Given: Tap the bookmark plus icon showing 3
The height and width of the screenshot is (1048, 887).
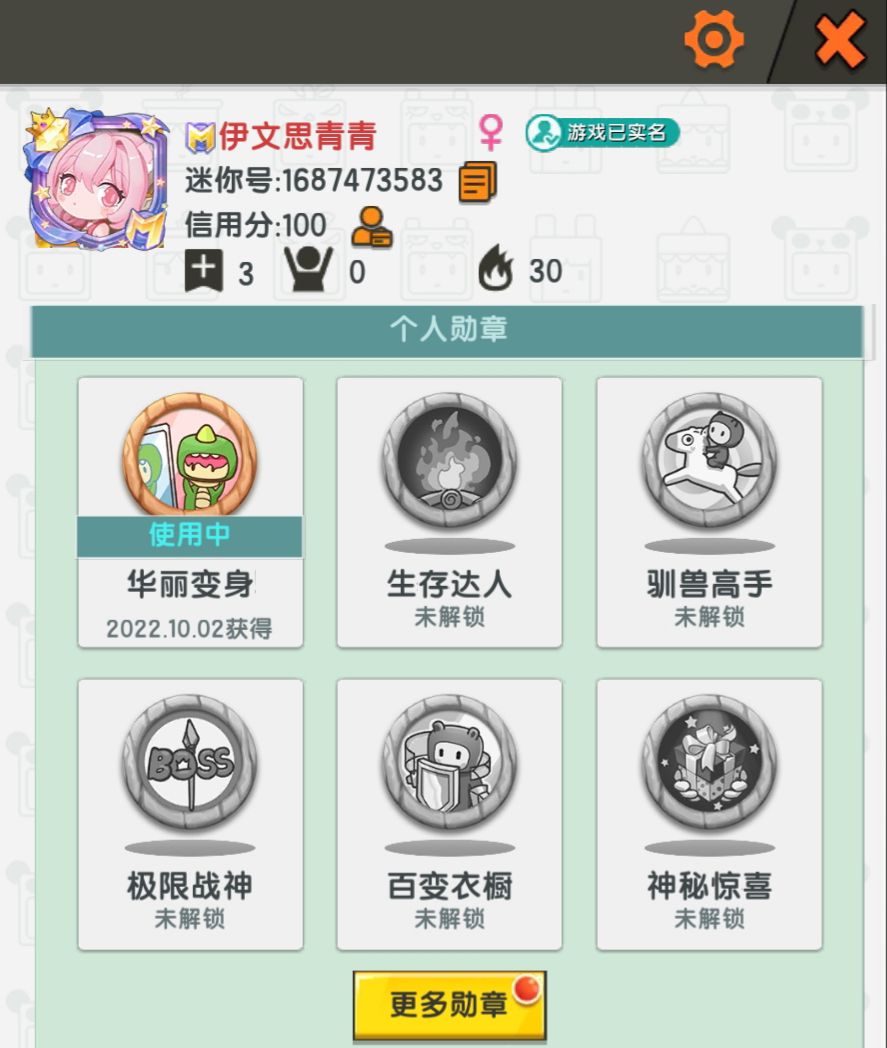Looking at the screenshot, I should coord(203,270).
